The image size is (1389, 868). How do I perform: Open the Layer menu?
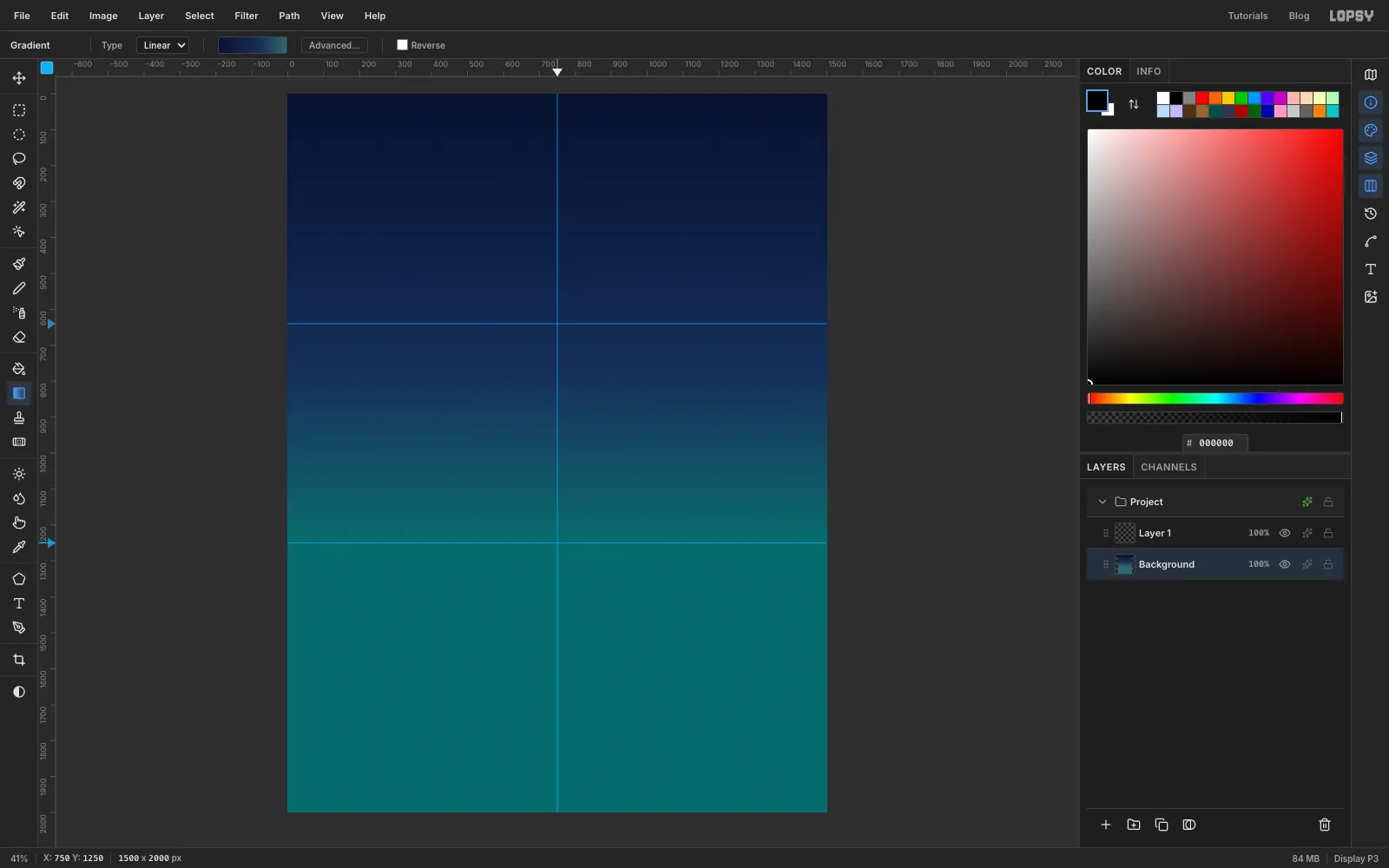[x=151, y=16]
